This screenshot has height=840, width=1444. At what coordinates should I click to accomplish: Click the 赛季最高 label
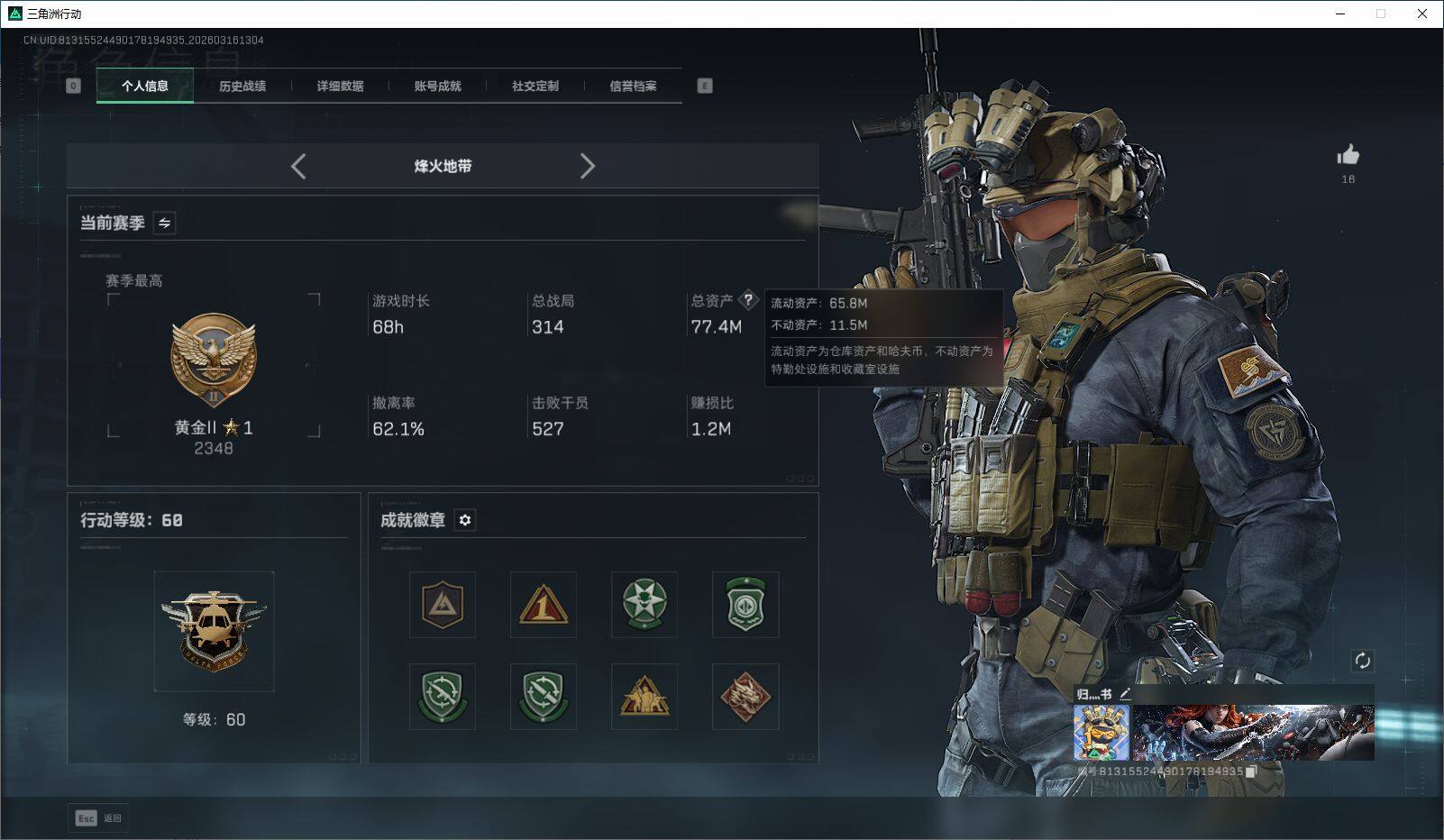134,280
